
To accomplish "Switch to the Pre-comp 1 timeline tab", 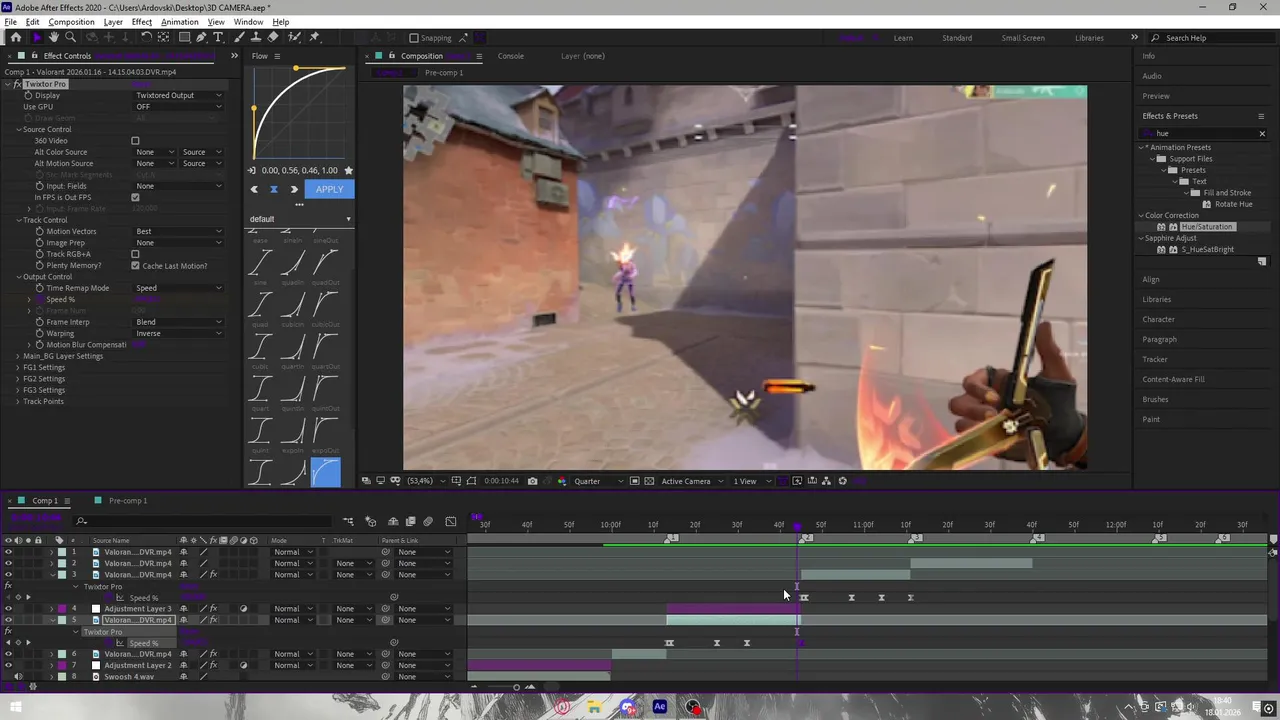I will point(127,501).
